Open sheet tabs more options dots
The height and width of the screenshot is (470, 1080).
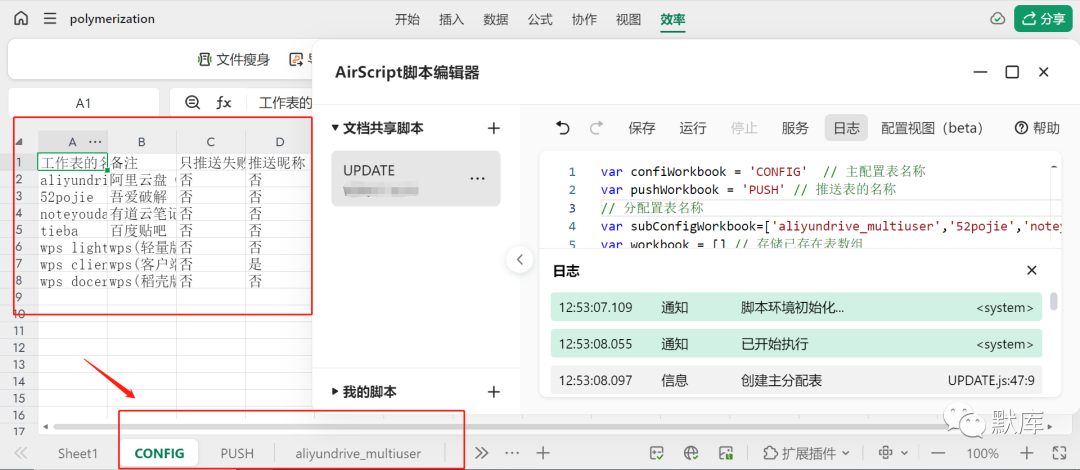(x=512, y=453)
